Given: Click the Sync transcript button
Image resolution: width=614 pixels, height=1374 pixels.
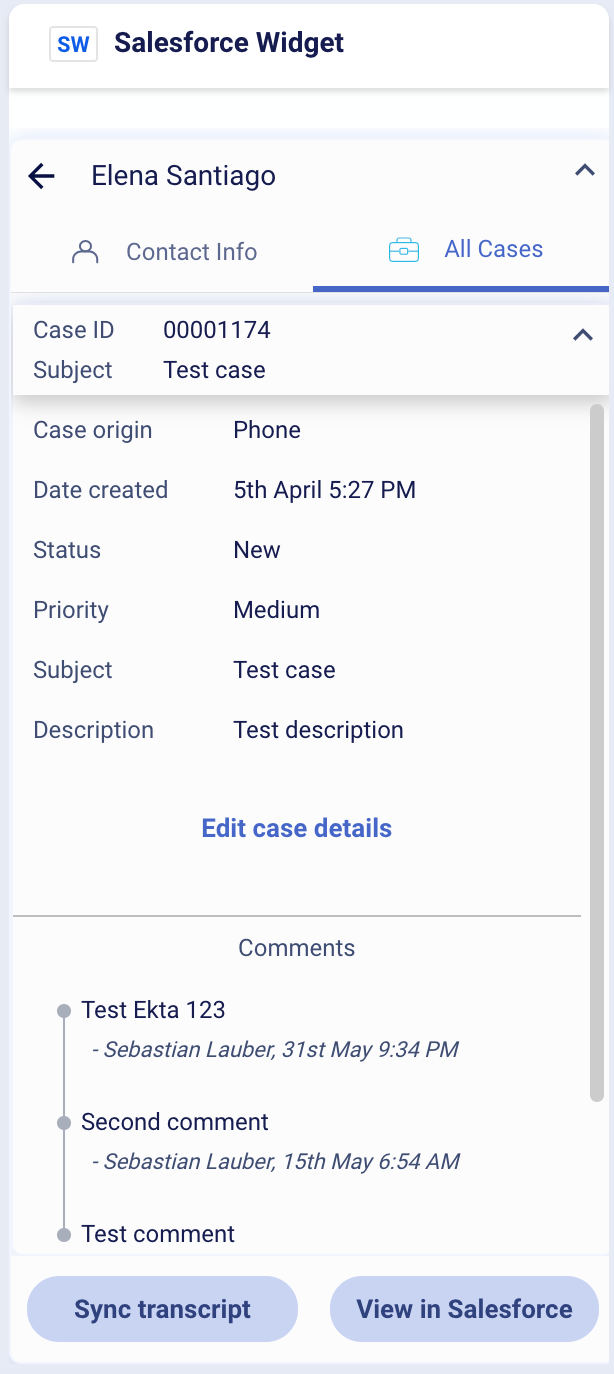Looking at the screenshot, I should (x=163, y=1309).
